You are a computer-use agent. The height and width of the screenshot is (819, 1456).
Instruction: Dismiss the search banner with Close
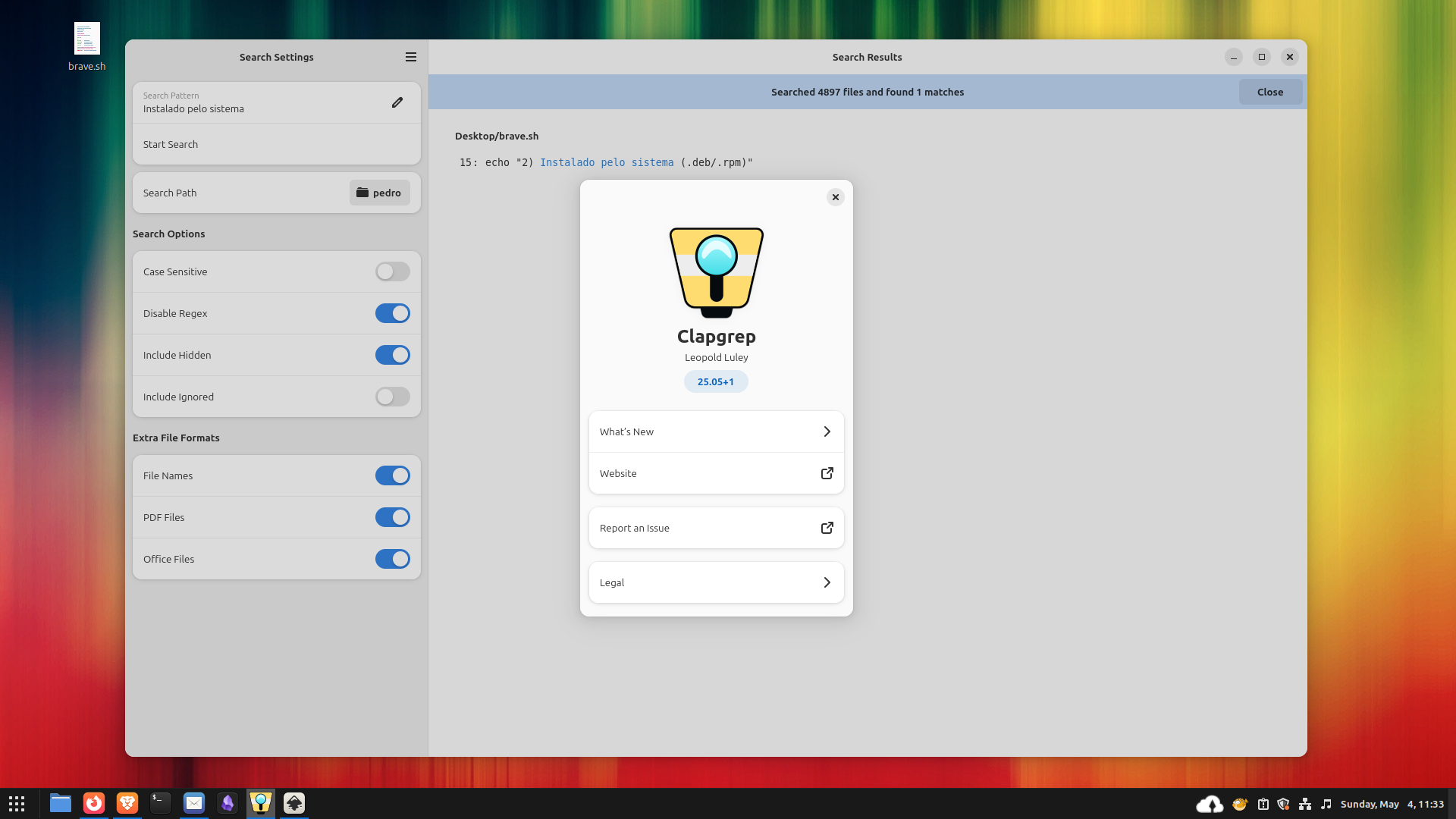1270,92
